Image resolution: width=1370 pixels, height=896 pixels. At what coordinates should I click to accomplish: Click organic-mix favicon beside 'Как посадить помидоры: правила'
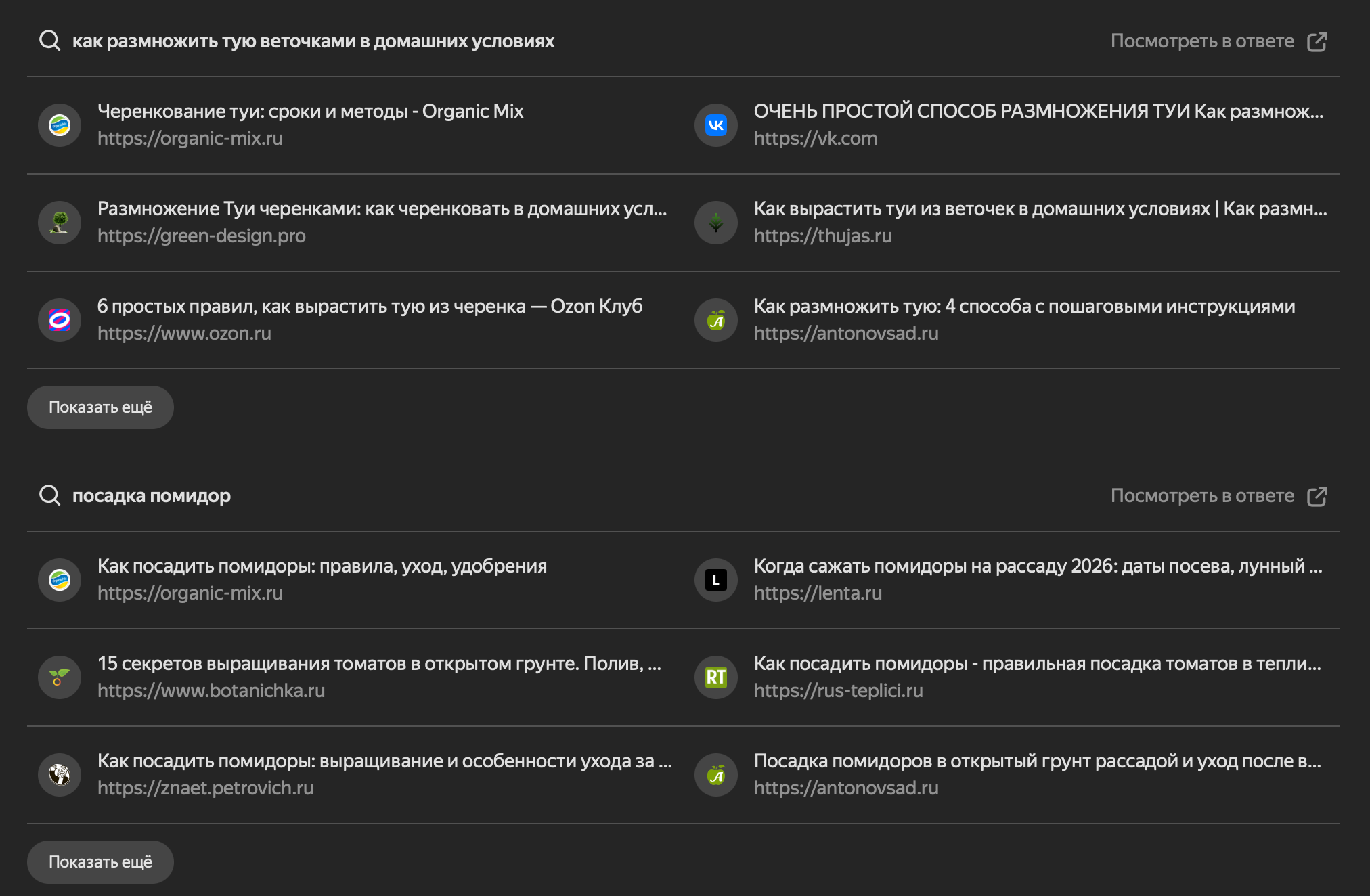[60, 580]
